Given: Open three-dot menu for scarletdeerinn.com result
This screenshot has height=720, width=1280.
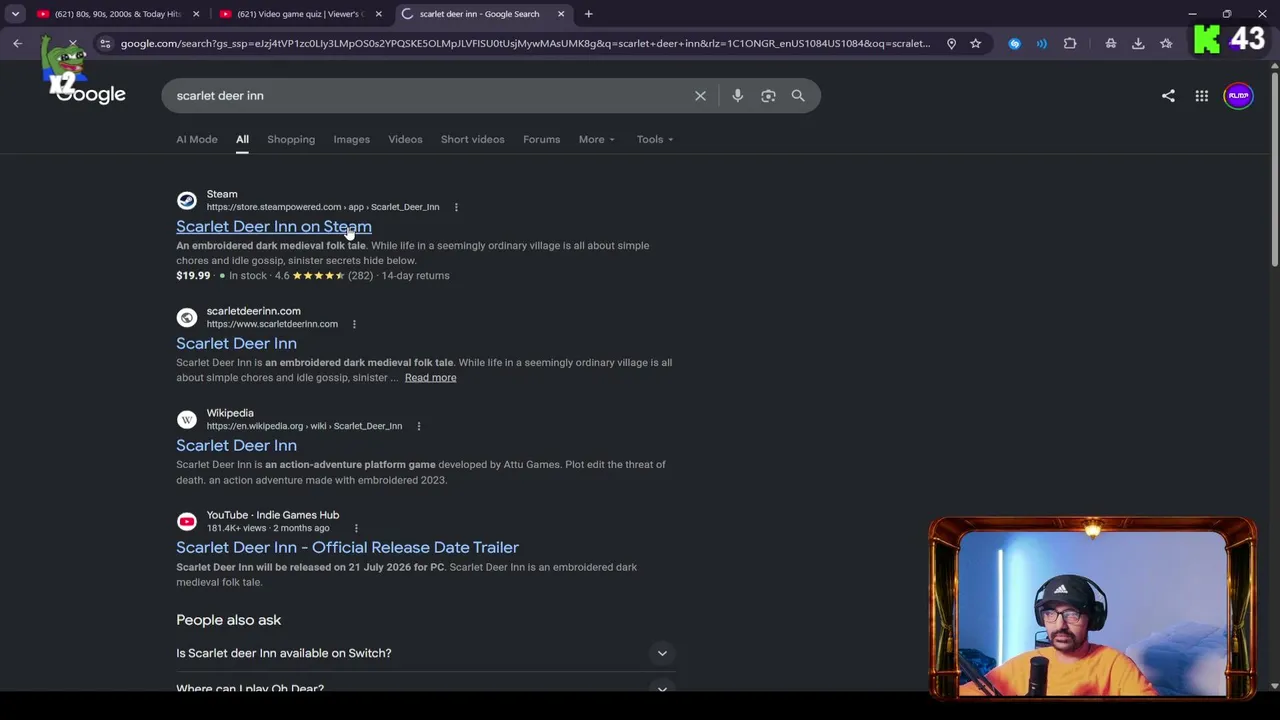Looking at the screenshot, I should pos(354,324).
